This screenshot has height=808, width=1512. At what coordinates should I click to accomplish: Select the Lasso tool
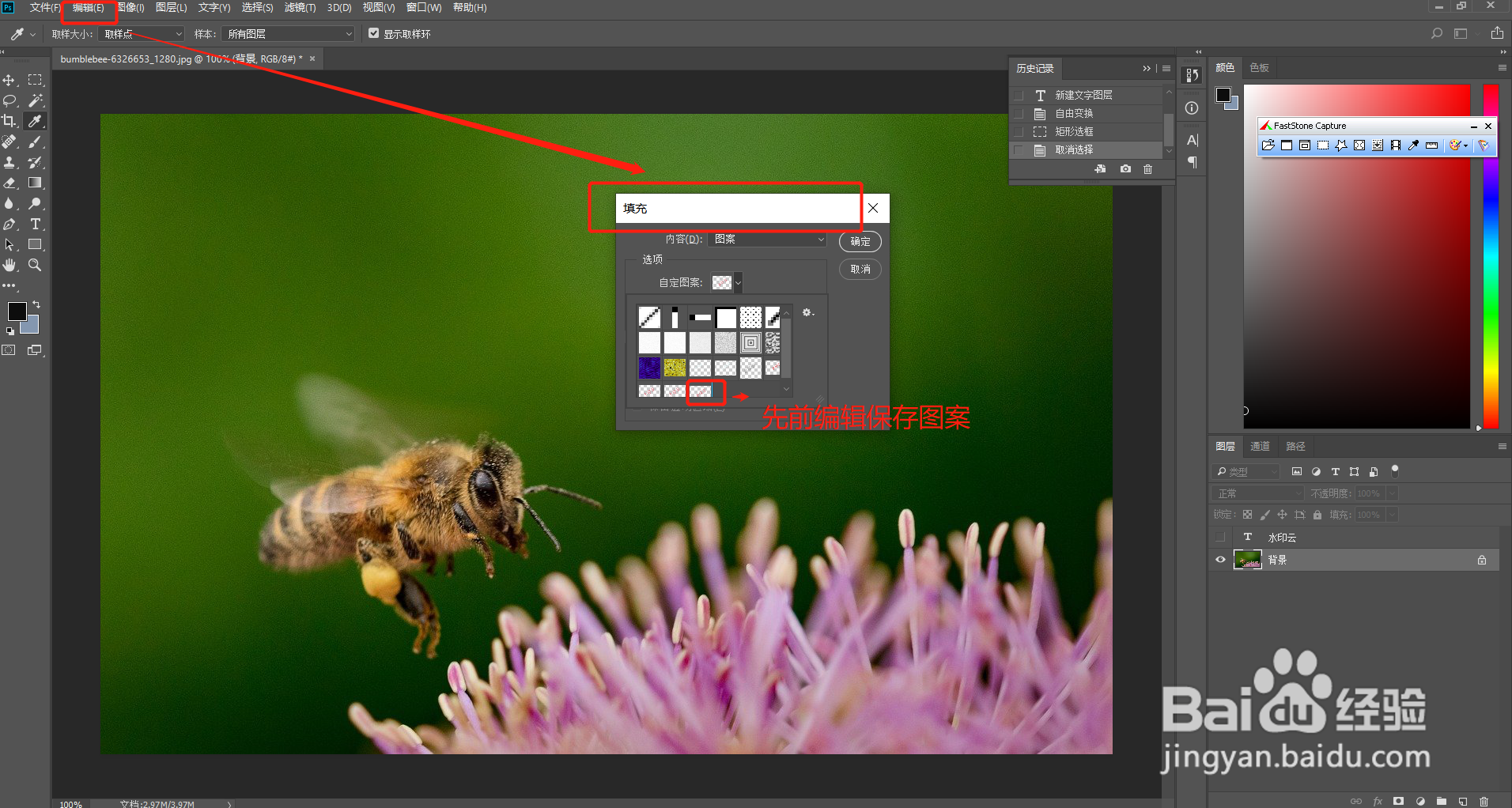(x=9, y=101)
